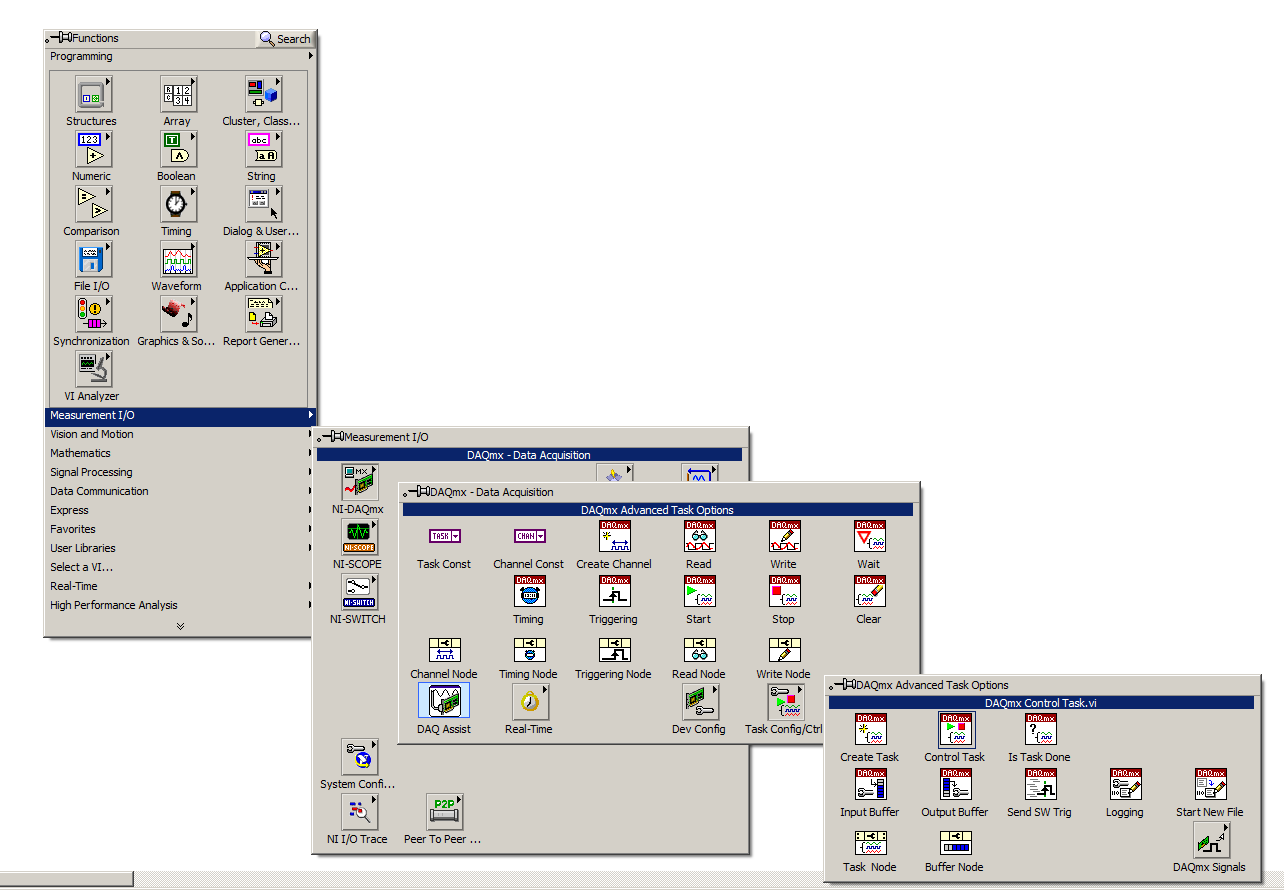
Task: Open the Favorites category
Action: 181,530
